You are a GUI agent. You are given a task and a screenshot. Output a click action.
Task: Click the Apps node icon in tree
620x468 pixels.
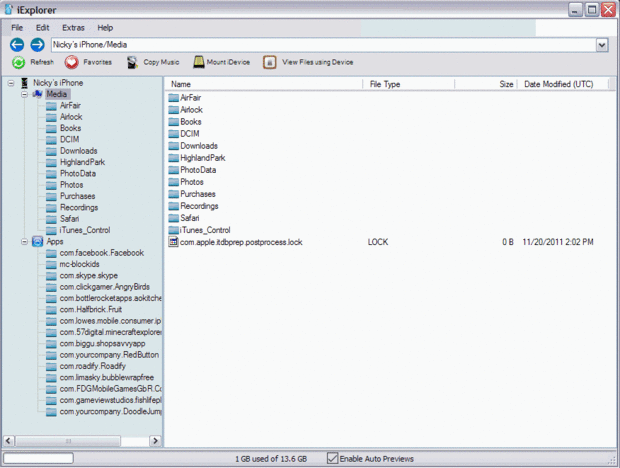click(x=38, y=242)
